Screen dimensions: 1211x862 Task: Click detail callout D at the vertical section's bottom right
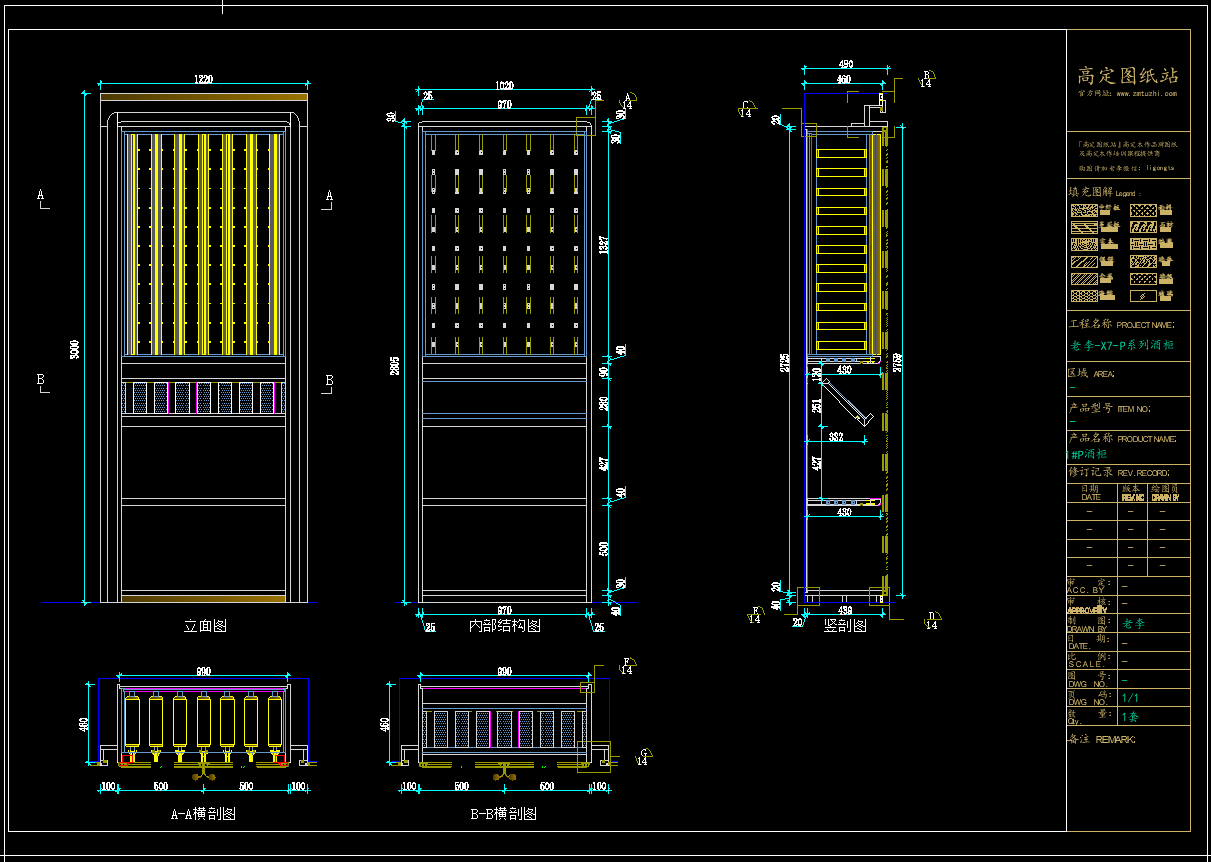(931, 620)
